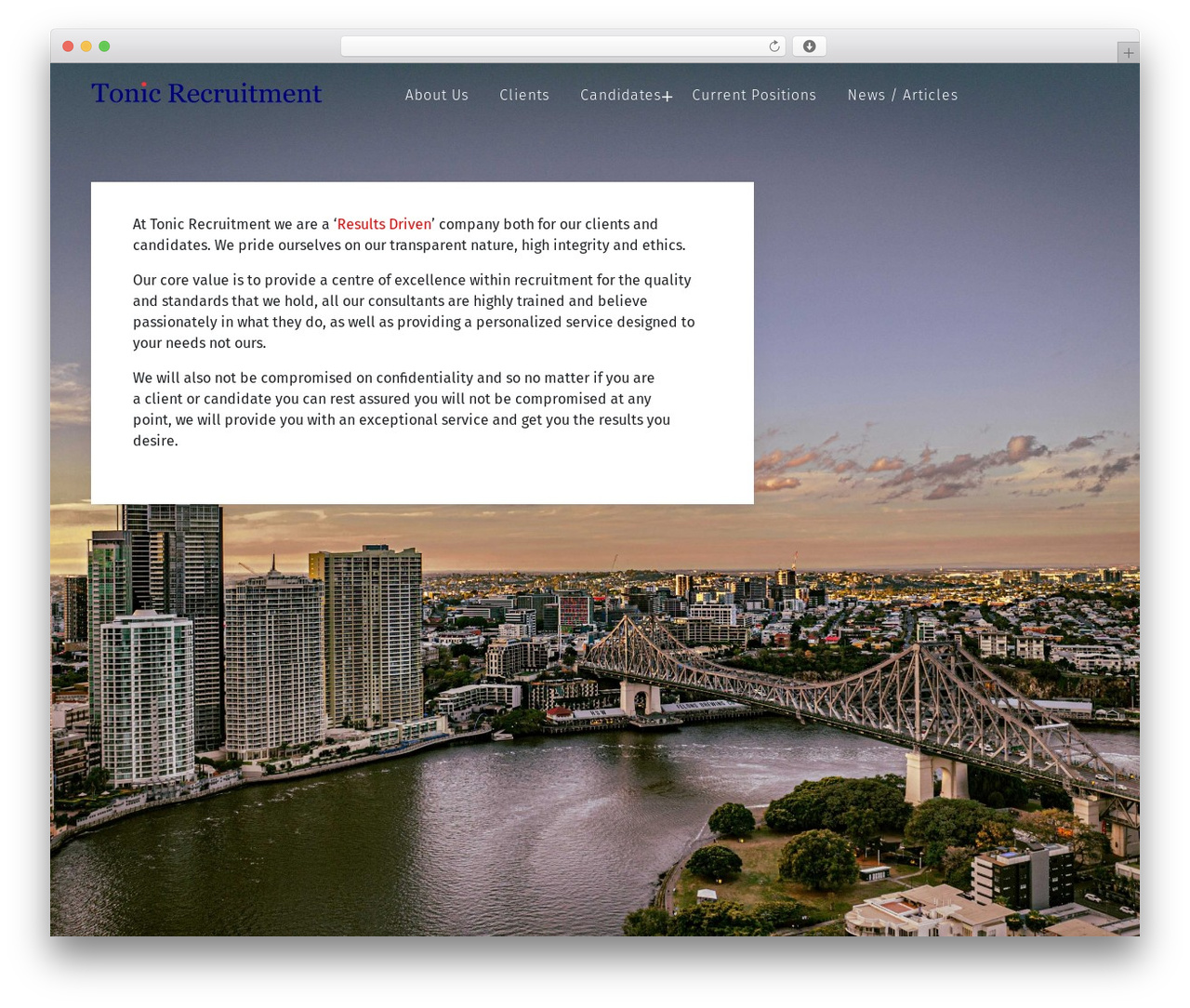Click the Tonic Recruitment logo
Image resolution: width=1190 pixels, height=1008 pixels.
206,93
